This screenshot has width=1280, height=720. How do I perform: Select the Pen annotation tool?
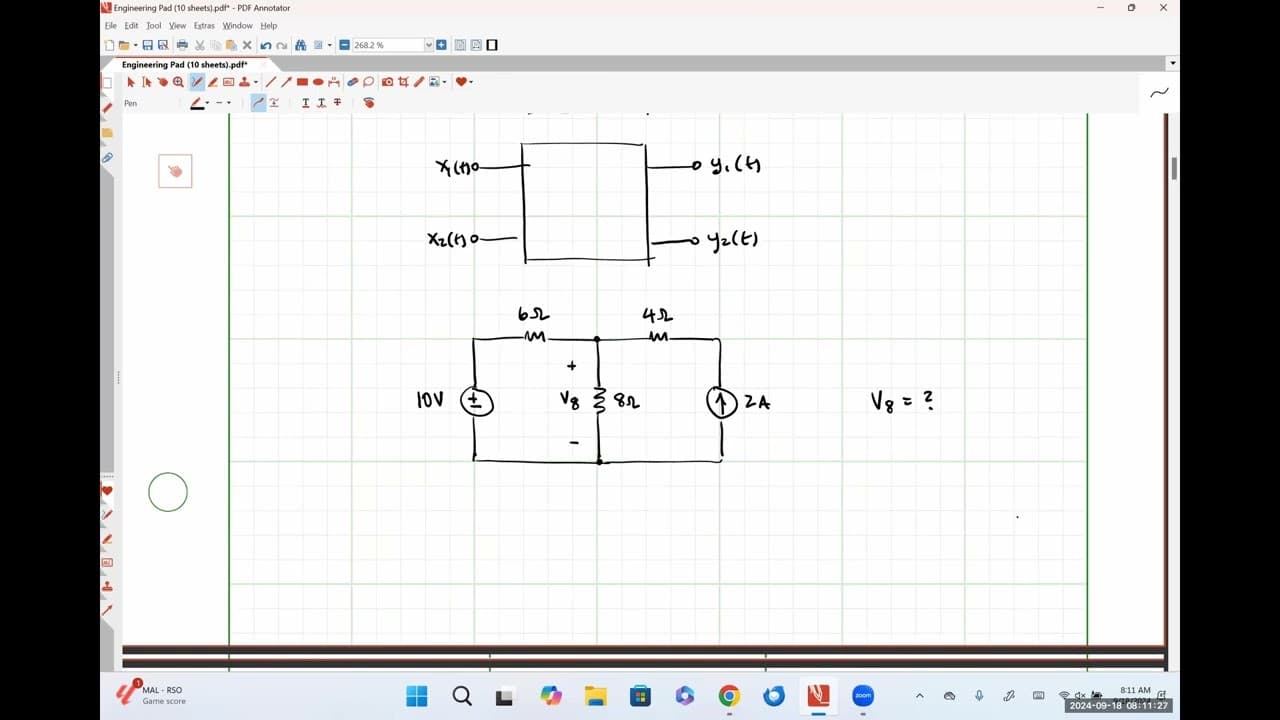point(197,82)
